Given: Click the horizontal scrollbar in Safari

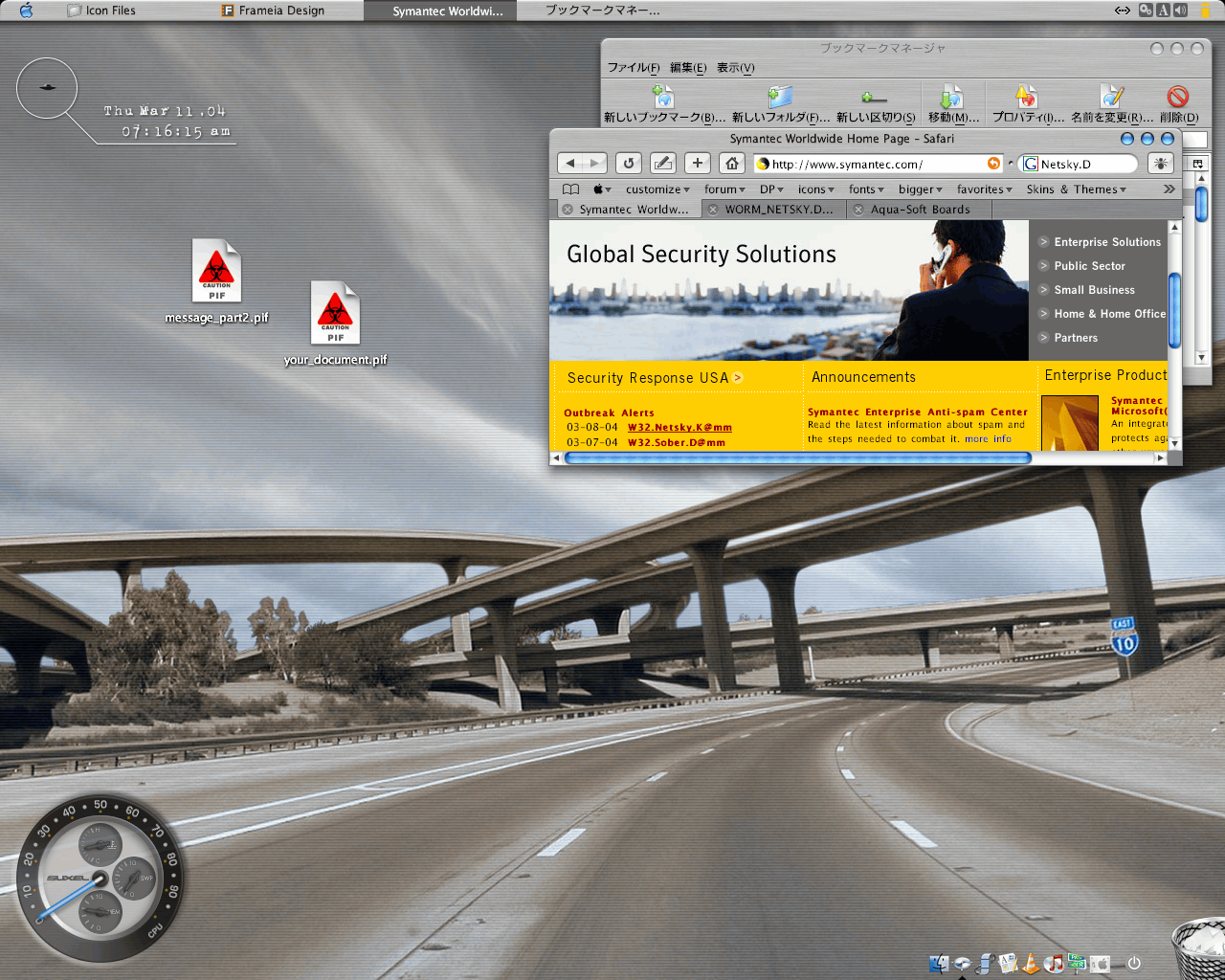Looking at the screenshot, I should (797, 458).
